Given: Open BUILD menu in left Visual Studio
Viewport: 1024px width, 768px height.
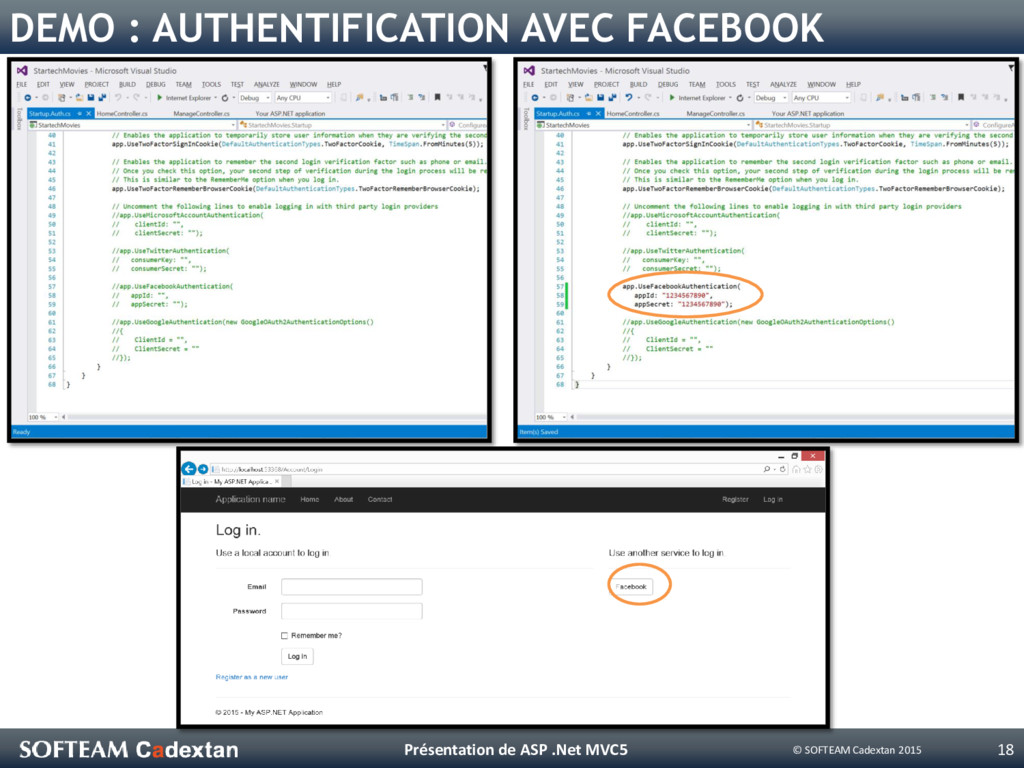Looking at the screenshot, I should click(x=127, y=84).
